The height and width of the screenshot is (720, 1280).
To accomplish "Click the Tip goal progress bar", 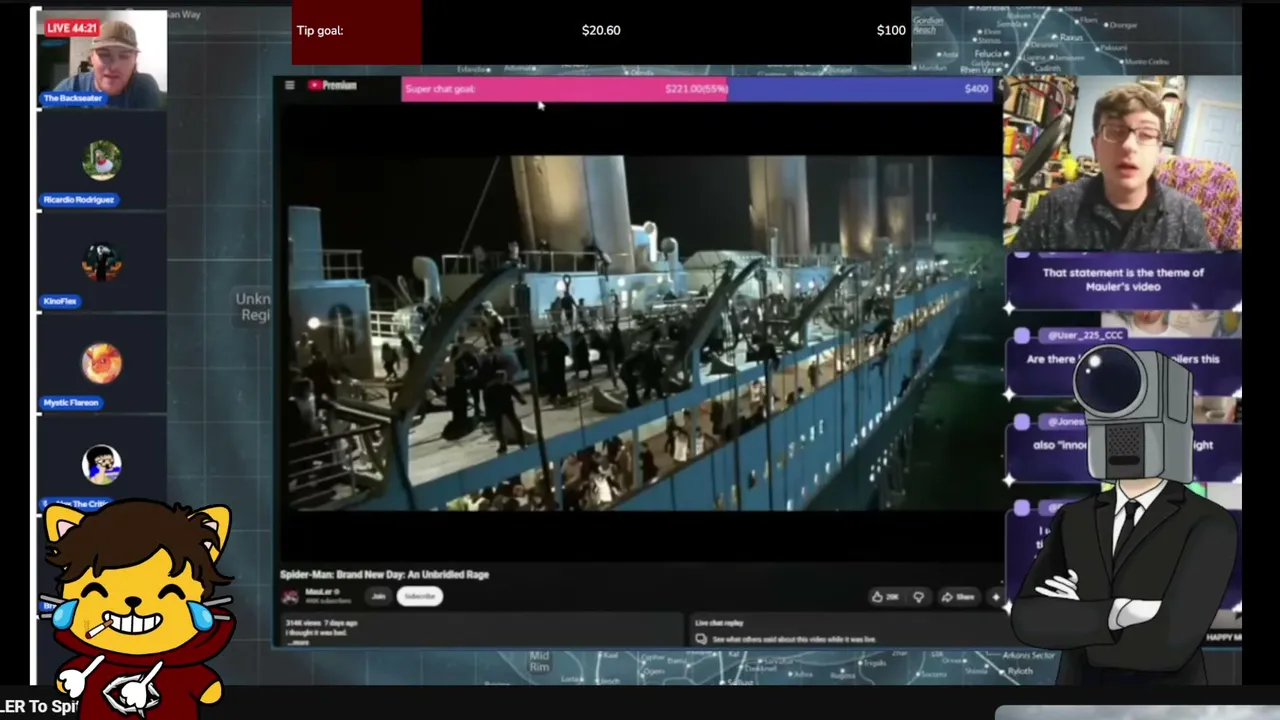I will 601,31.
